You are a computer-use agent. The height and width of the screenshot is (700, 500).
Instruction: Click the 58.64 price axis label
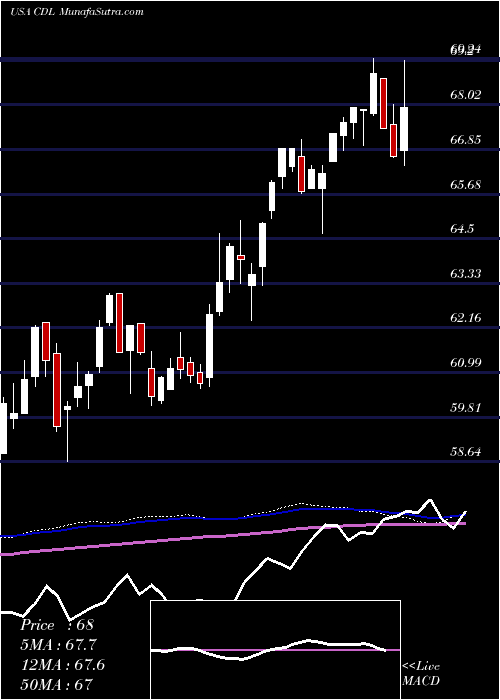click(466, 452)
